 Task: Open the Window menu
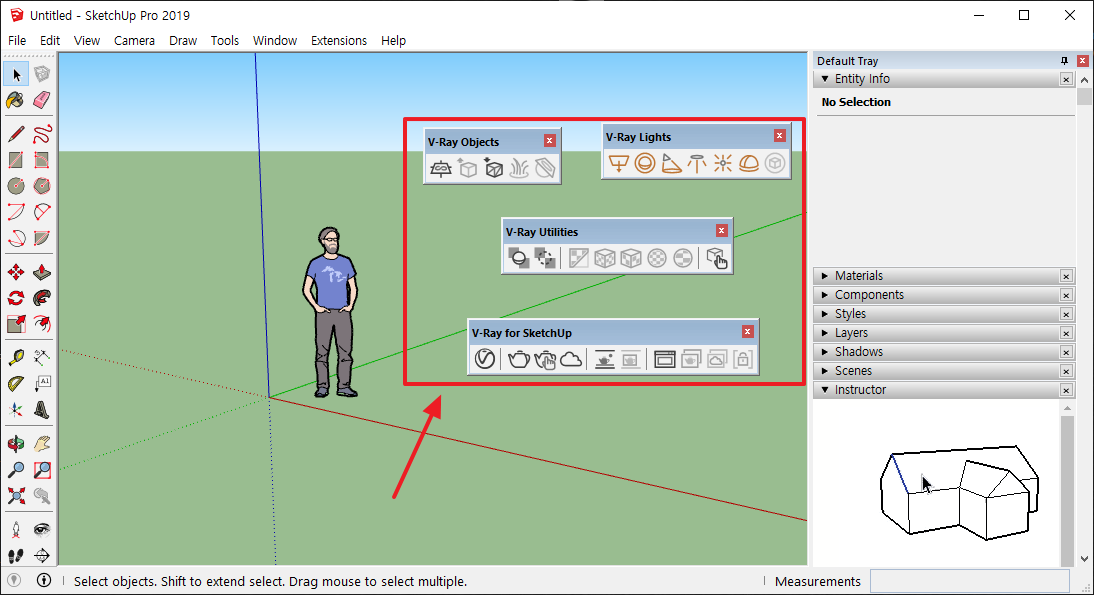pos(275,40)
